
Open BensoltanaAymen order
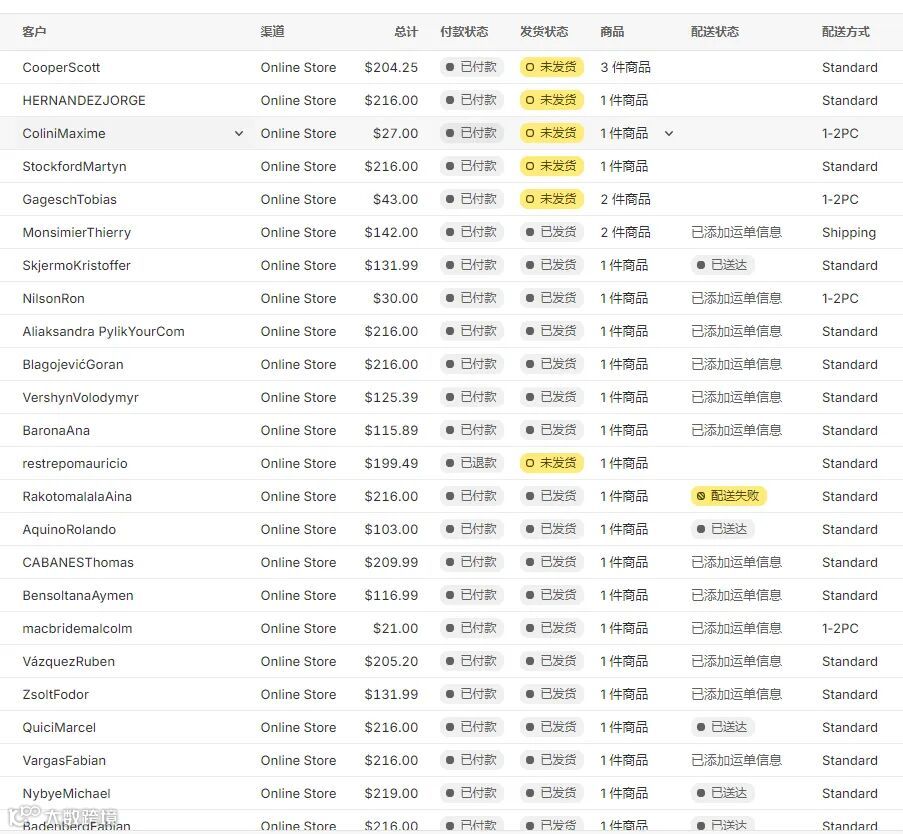tap(452, 596)
